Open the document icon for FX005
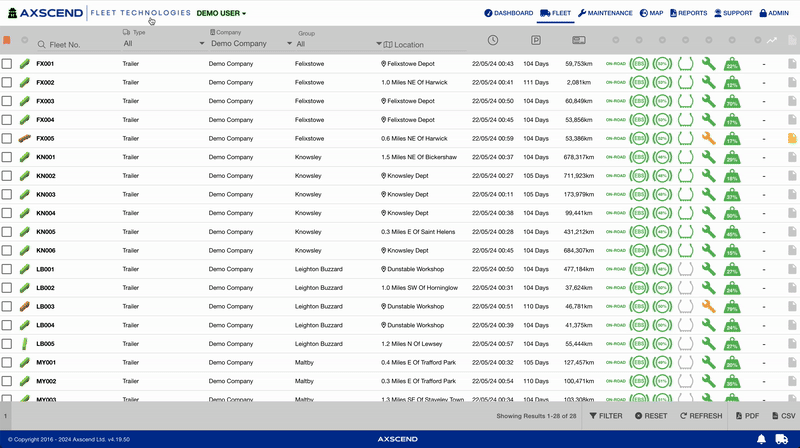This screenshot has width=800, height=448. click(x=792, y=139)
